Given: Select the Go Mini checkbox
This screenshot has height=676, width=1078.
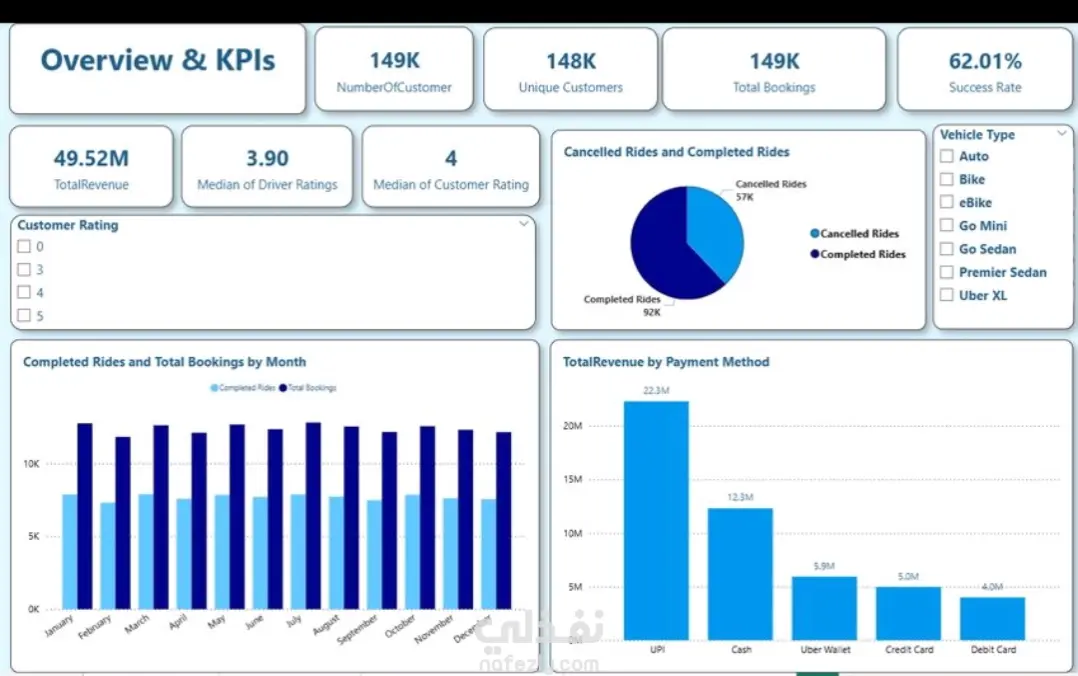Looking at the screenshot, I should point(947,226).
